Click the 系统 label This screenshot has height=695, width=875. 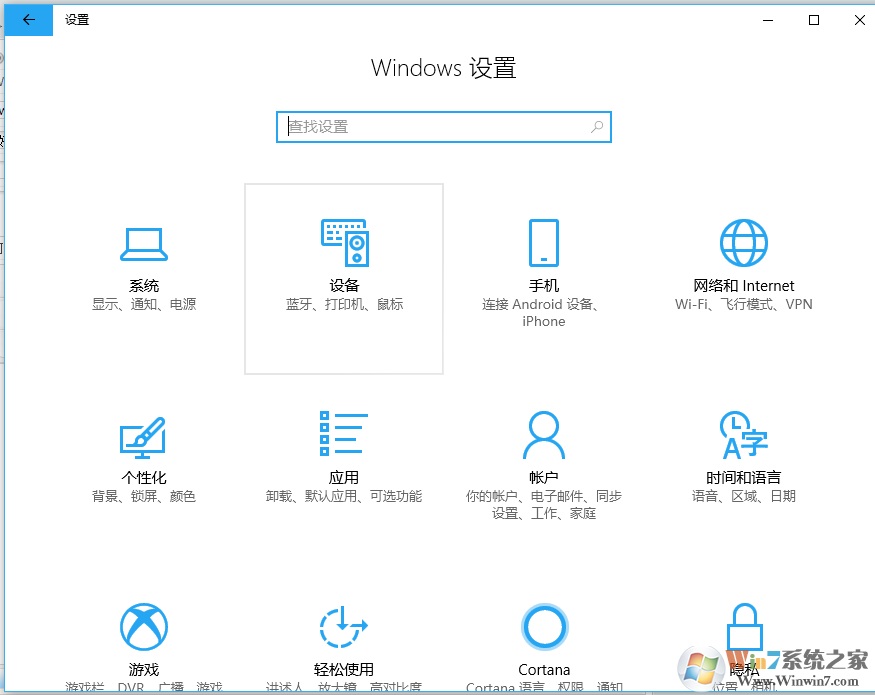point(144,286)
